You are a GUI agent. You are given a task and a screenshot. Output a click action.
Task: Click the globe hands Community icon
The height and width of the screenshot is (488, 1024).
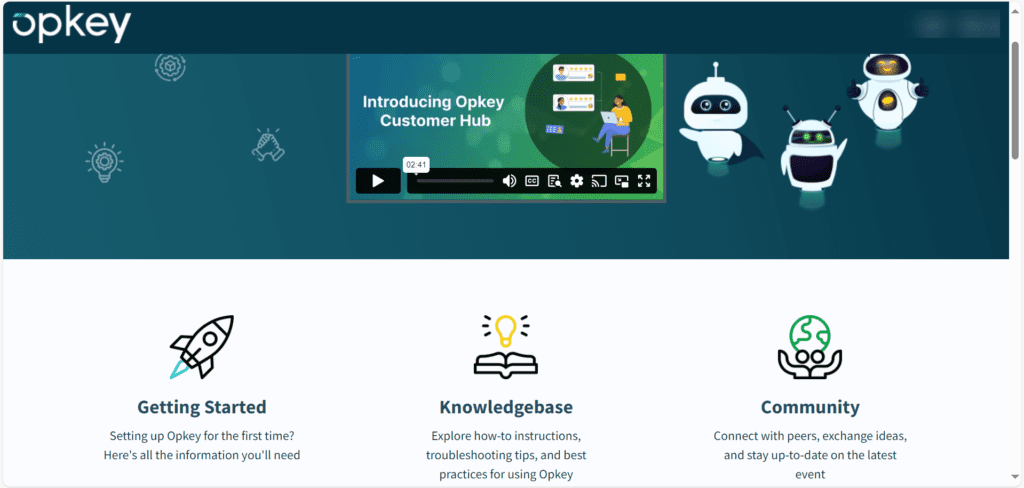click(x=810, y=346)
